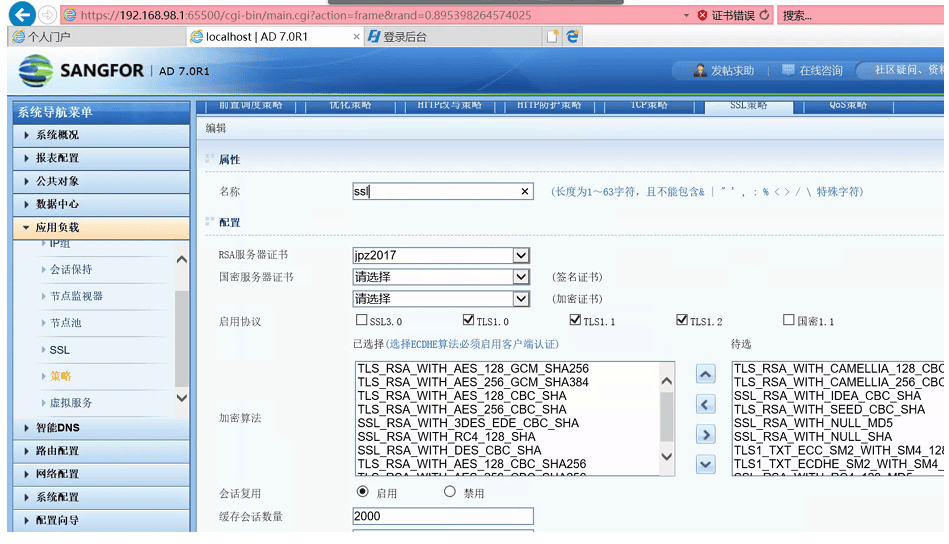The image size is (949, 544).
Task: Click the Edge browser icon beside tabs
Action: pyautogui.click(x=572, y=37)
